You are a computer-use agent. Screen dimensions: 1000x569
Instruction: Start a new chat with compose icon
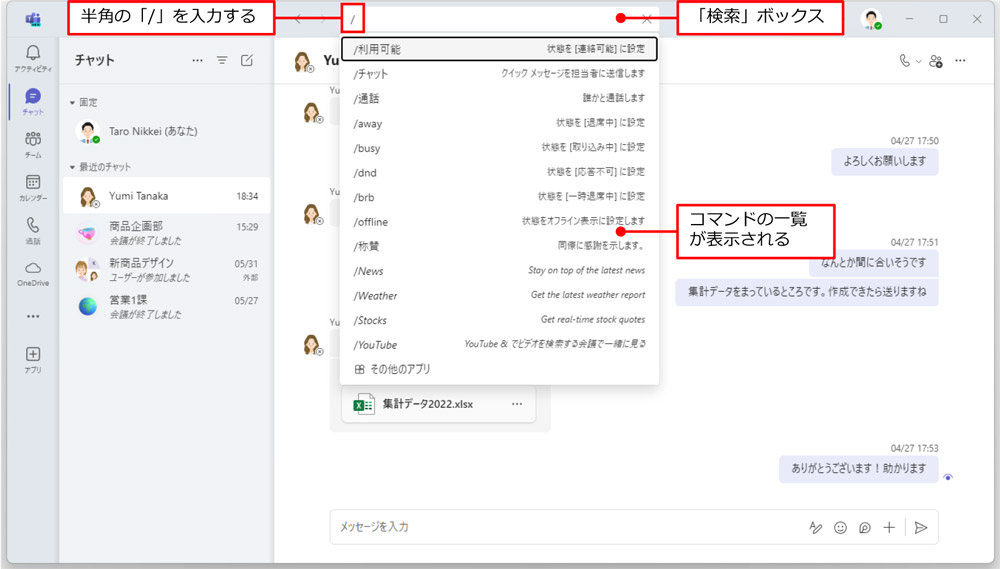(x=247, y=60)
